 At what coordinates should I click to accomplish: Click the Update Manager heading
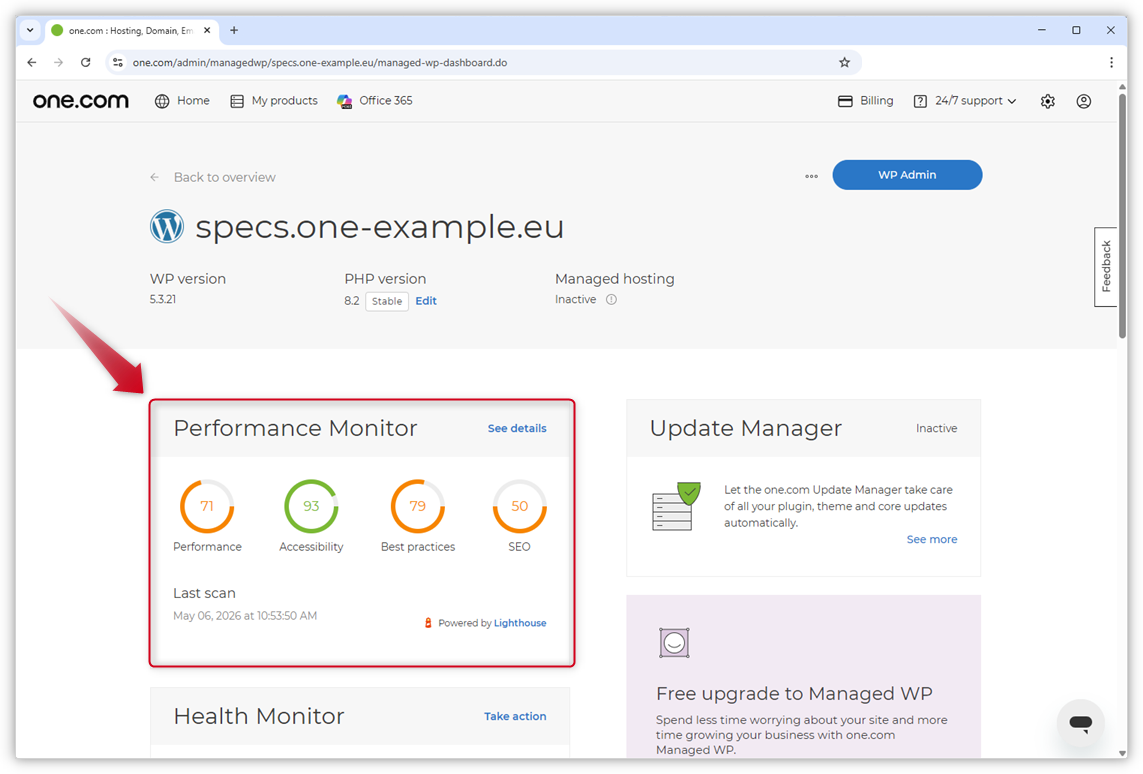pyautogui.click(x=746, y=428)
